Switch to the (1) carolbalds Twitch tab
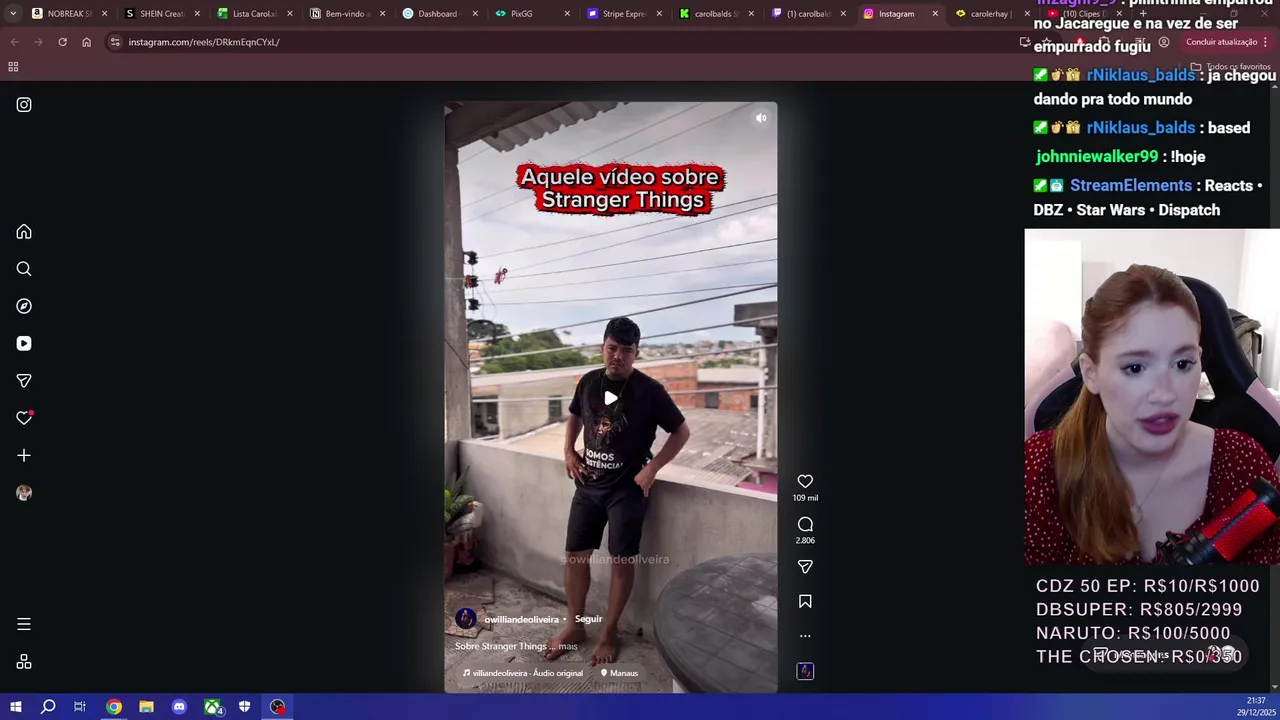 pyautogui.click(x=806, y=14)
